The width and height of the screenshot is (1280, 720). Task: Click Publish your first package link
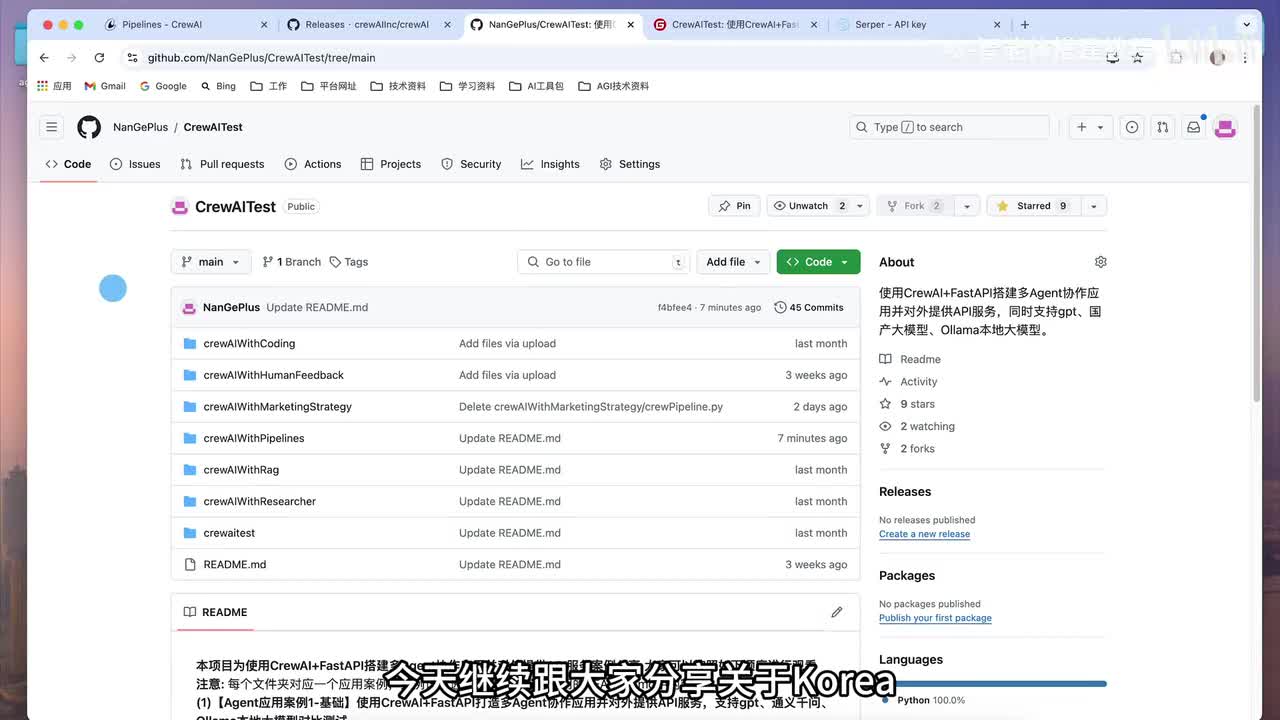click(935, 618)
